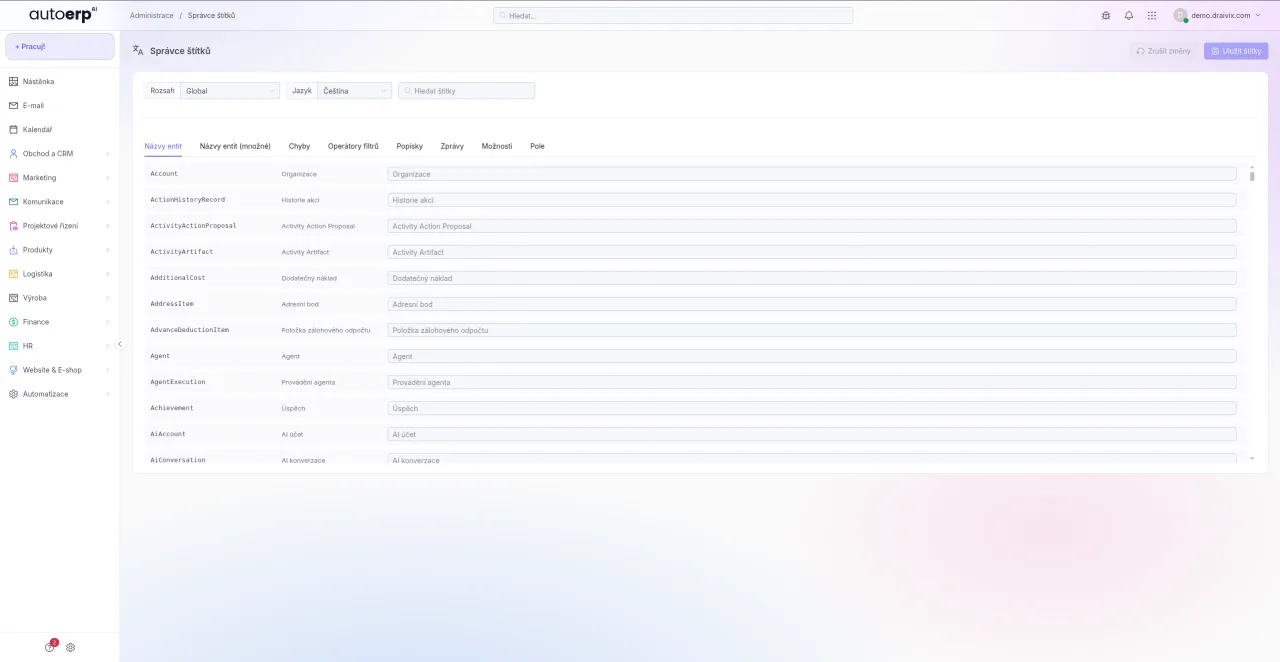Click the Uložit štítky button

(1236, 51)
